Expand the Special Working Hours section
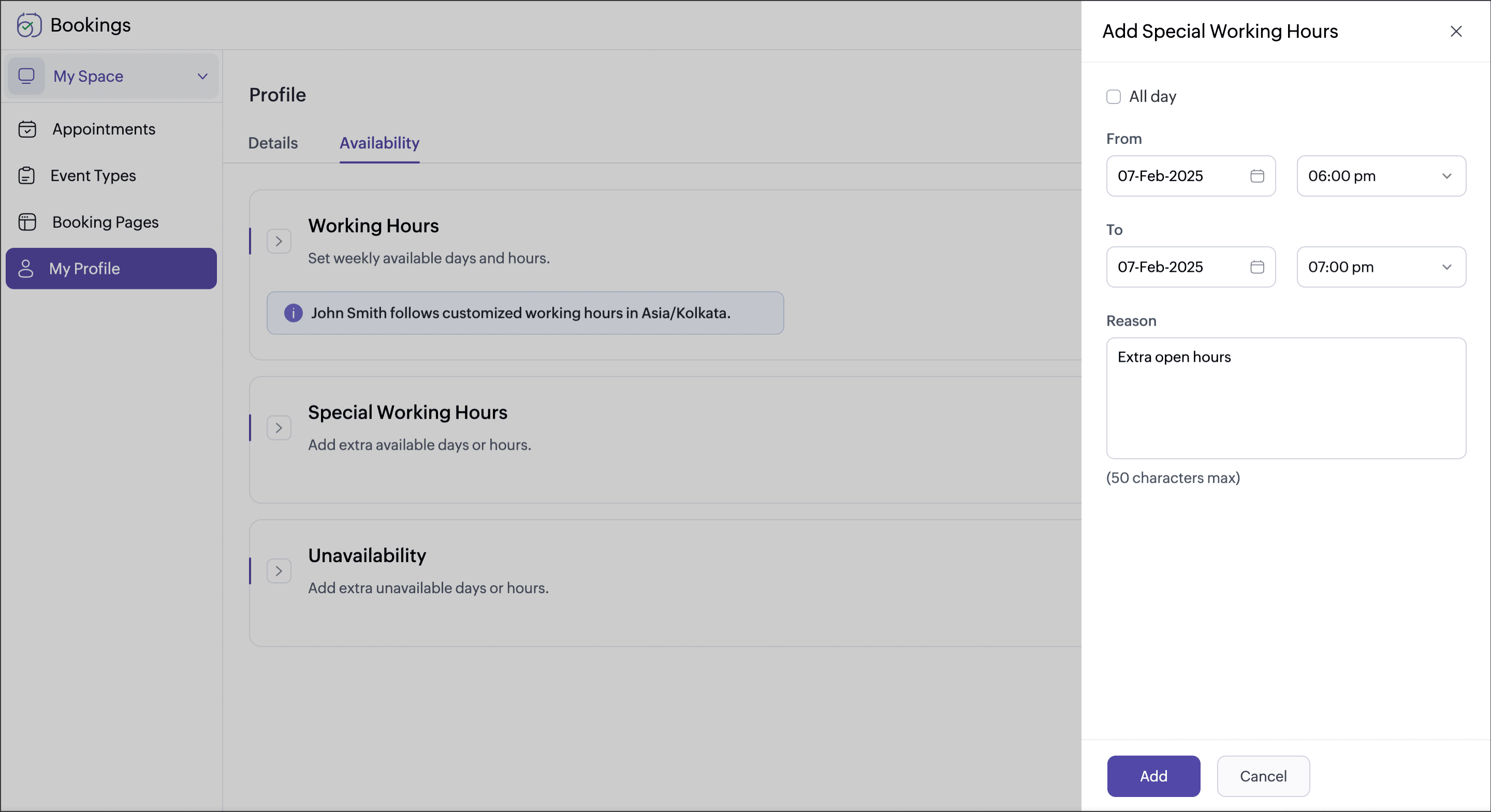 coord(279,429)
